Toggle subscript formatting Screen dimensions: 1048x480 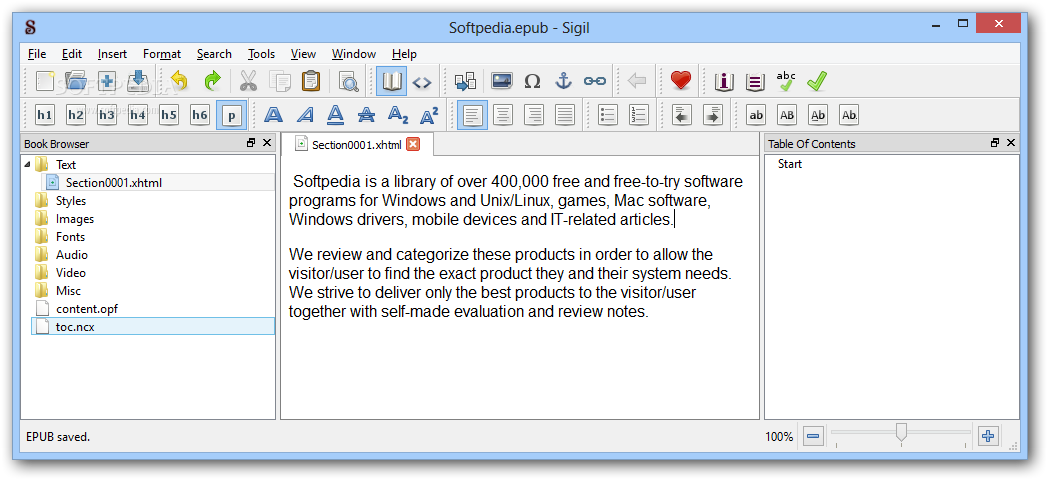(x=398, y=115)
